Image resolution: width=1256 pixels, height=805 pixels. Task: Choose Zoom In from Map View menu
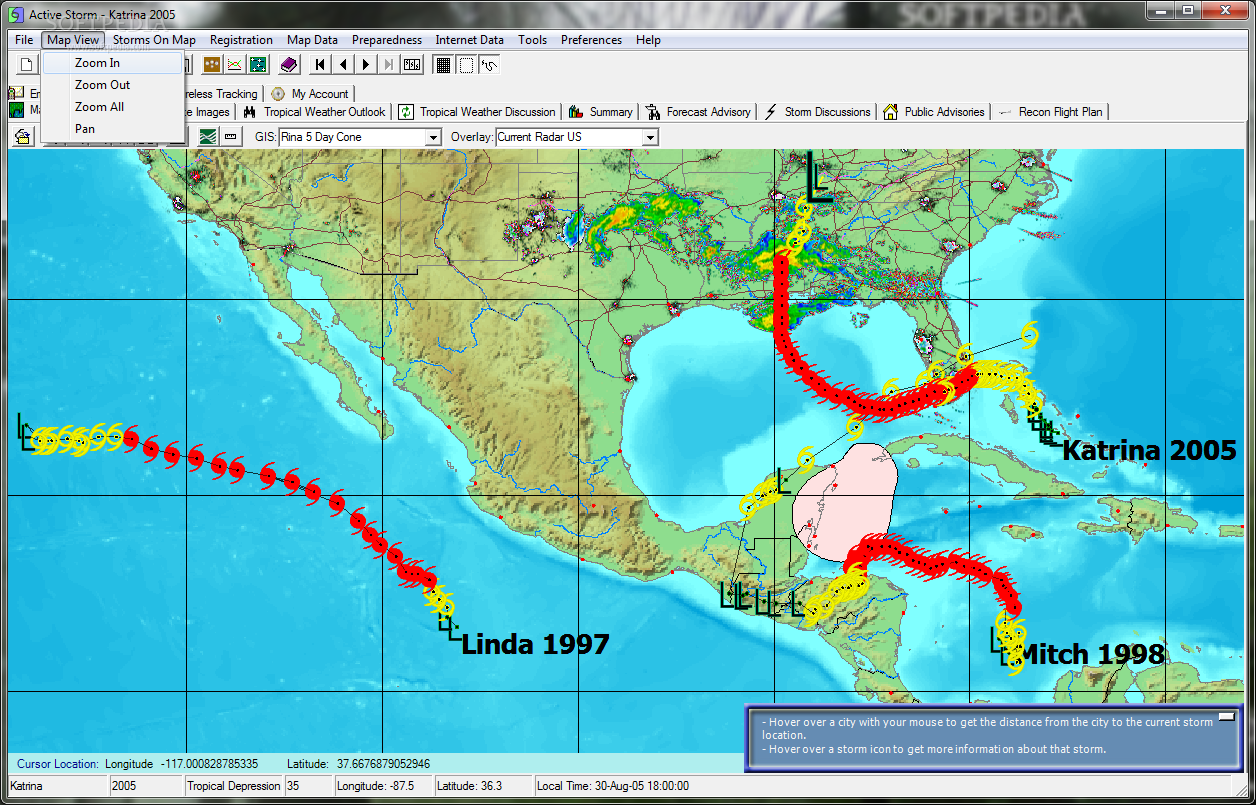click(x=113, y=63)
